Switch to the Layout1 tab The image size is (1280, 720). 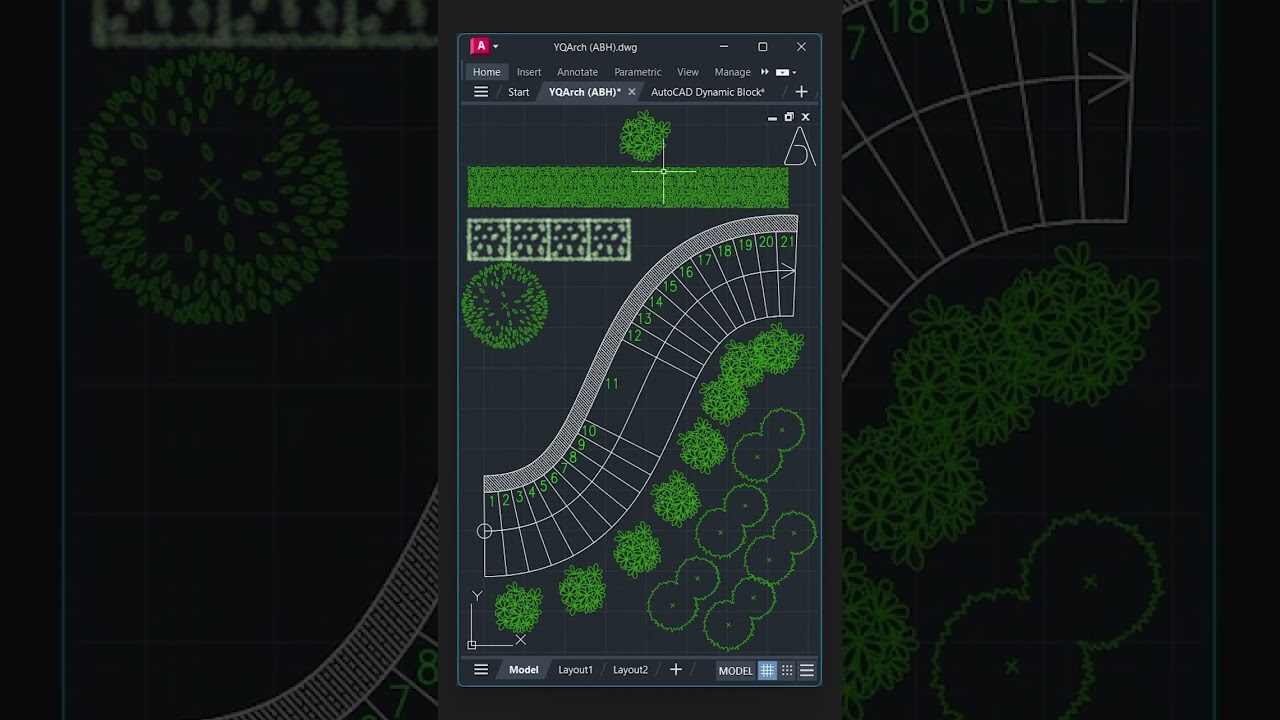pyautogui.click(x=575, y=670)
